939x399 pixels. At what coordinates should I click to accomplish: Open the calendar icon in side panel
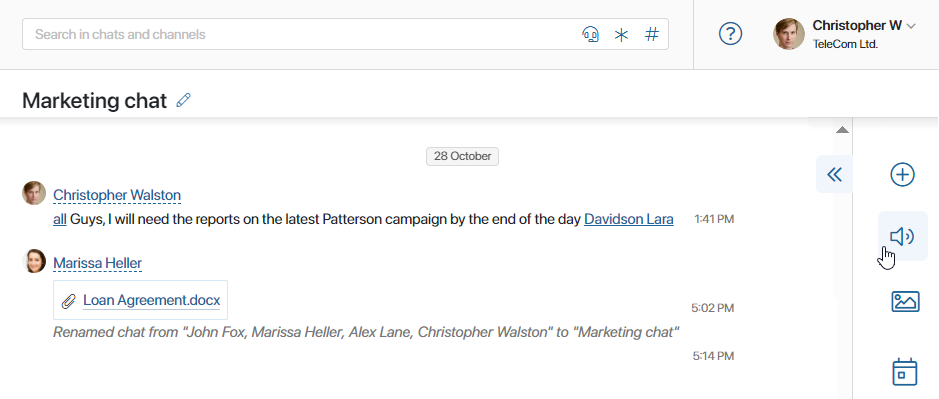point(905,371)
